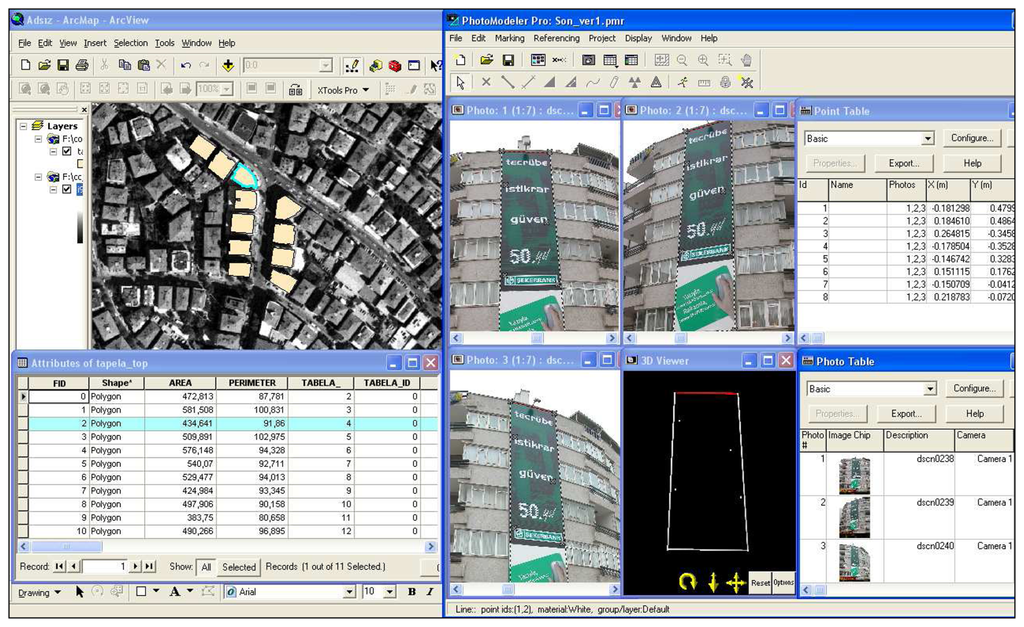Click Export button in Point Table
This screenshot has height=627, width=1024.
click(904, 163)
